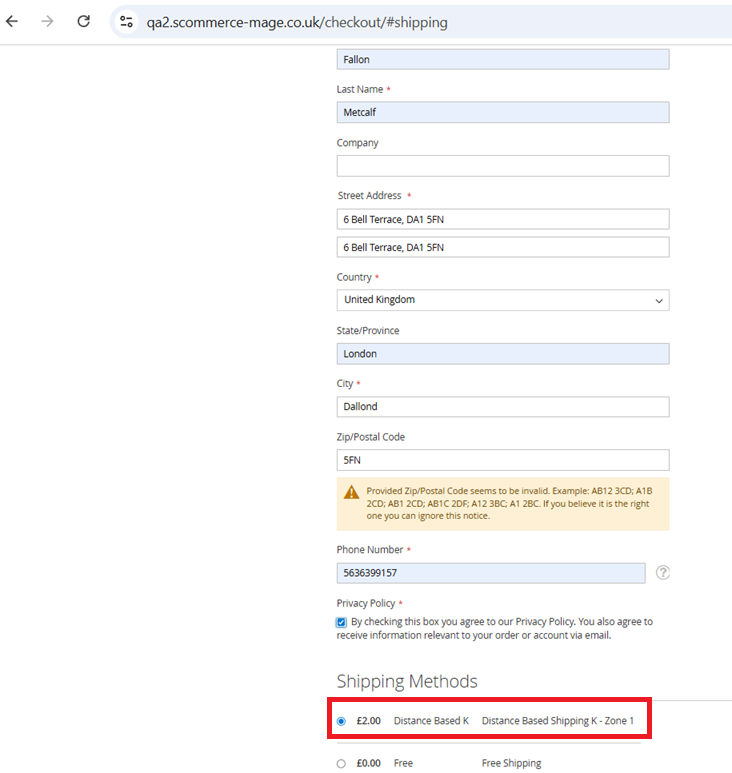Open site information icon in address bar
This screenshot has width=732, height=773.
[x=126, y=22]
